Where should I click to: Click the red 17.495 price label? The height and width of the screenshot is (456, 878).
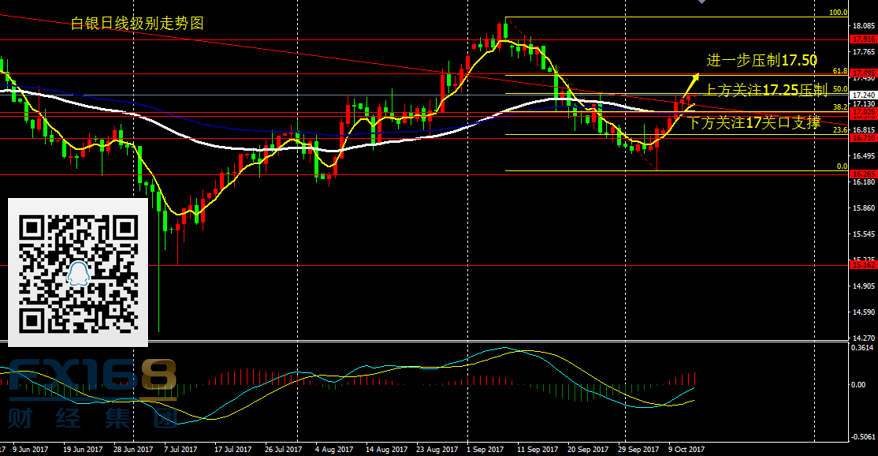pyautogui.click(x=862, y=73)
